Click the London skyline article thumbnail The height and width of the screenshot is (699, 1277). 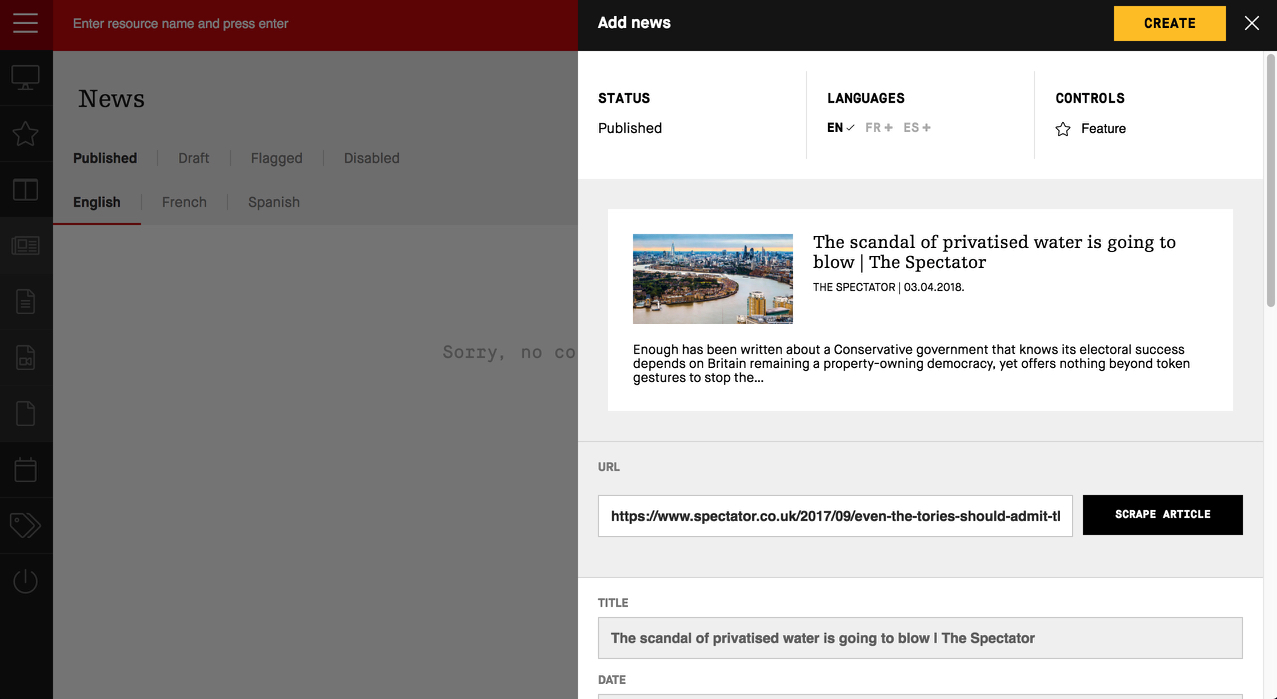click(x=713, y=279)
